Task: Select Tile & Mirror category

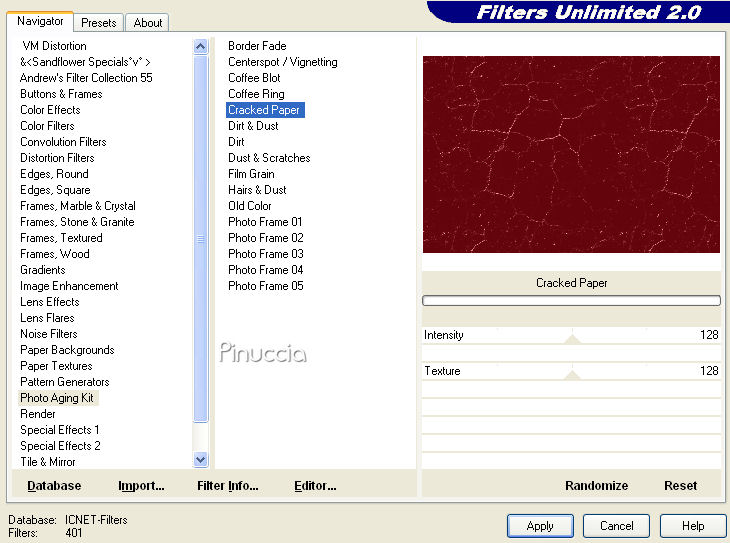Action: (47, 462)
